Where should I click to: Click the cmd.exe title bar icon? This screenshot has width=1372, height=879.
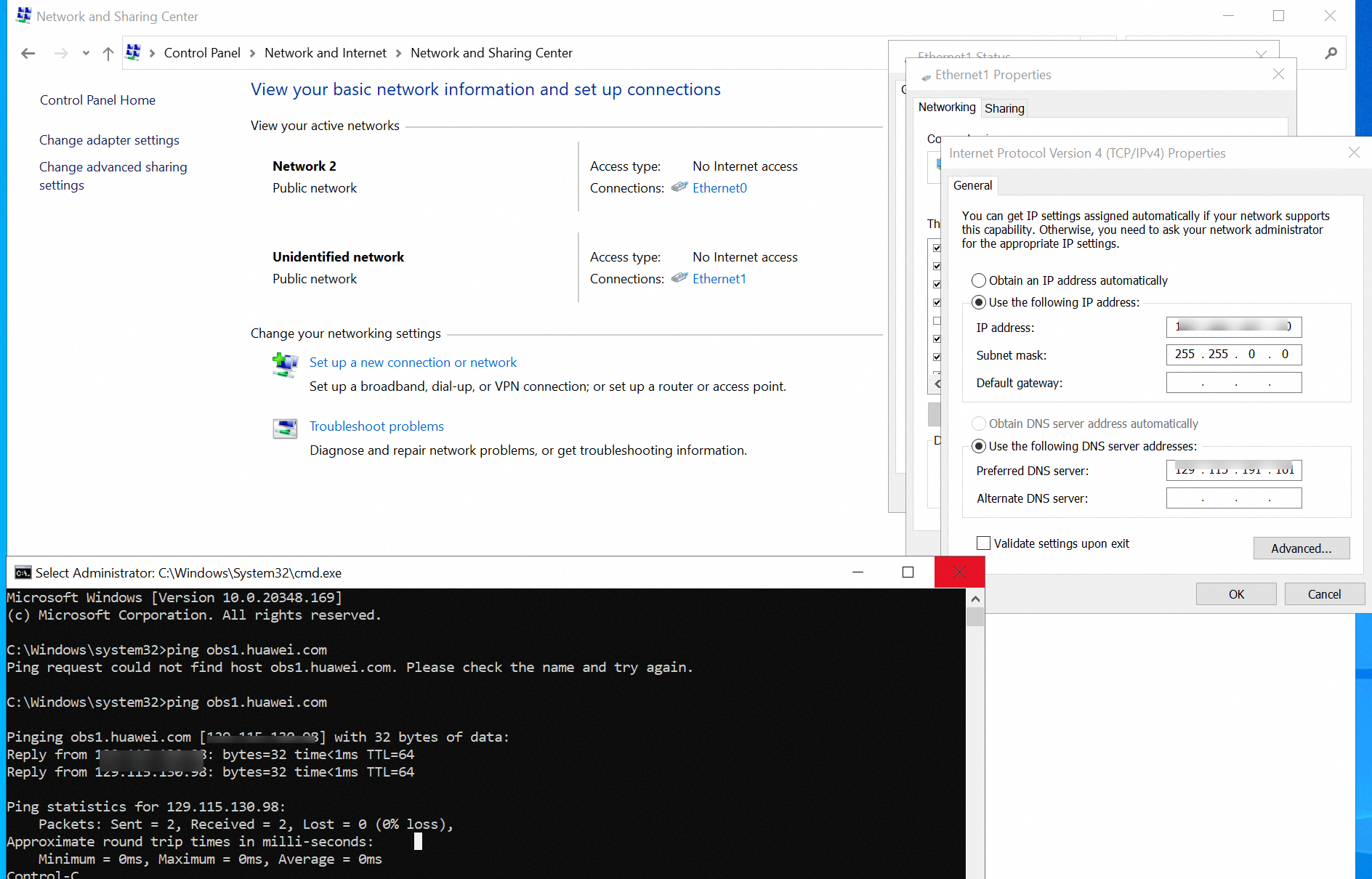coord(23,573)
